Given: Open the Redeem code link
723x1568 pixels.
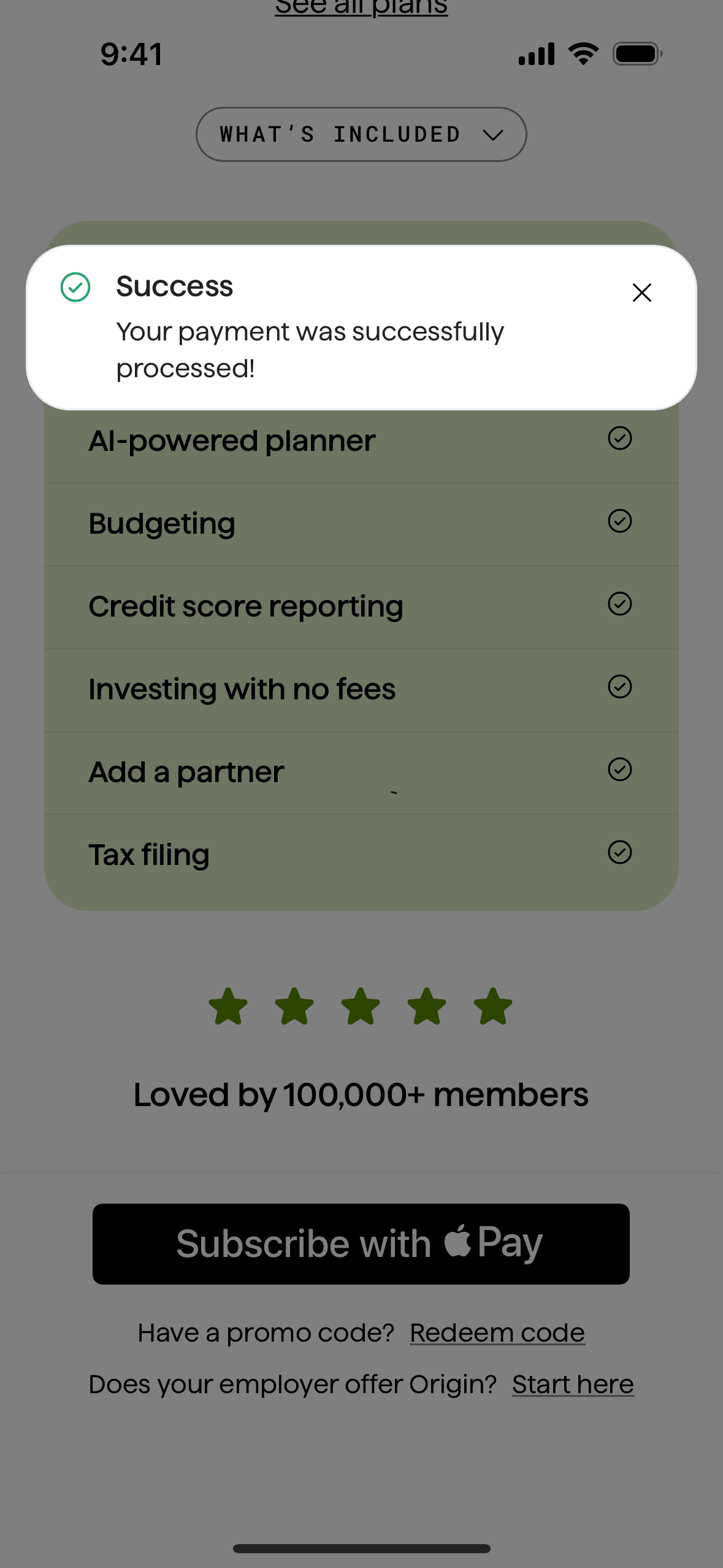Looking at the screenshot, I should 497,1333.
